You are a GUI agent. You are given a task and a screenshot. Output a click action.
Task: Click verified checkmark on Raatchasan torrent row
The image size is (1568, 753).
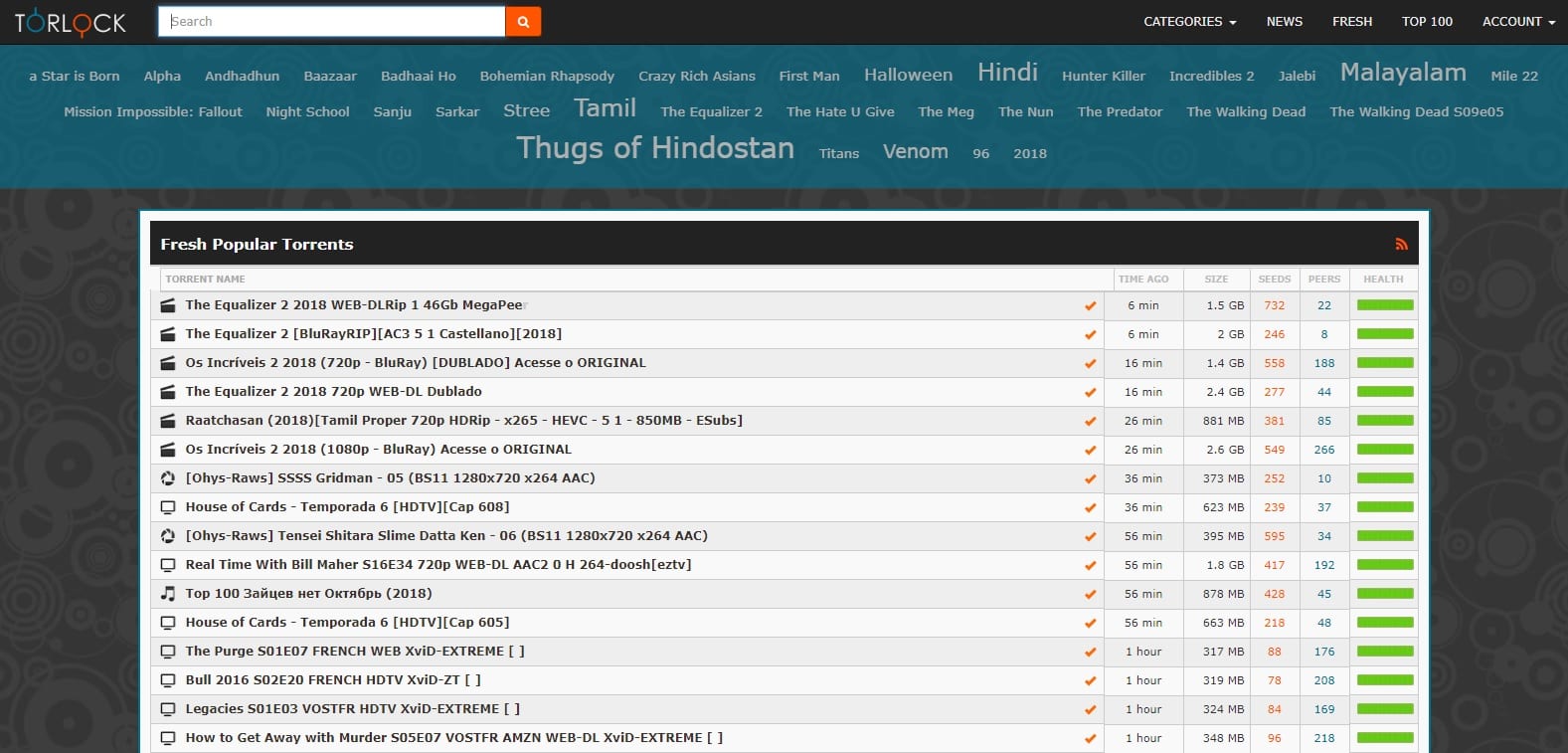(x=1090, y=422)
